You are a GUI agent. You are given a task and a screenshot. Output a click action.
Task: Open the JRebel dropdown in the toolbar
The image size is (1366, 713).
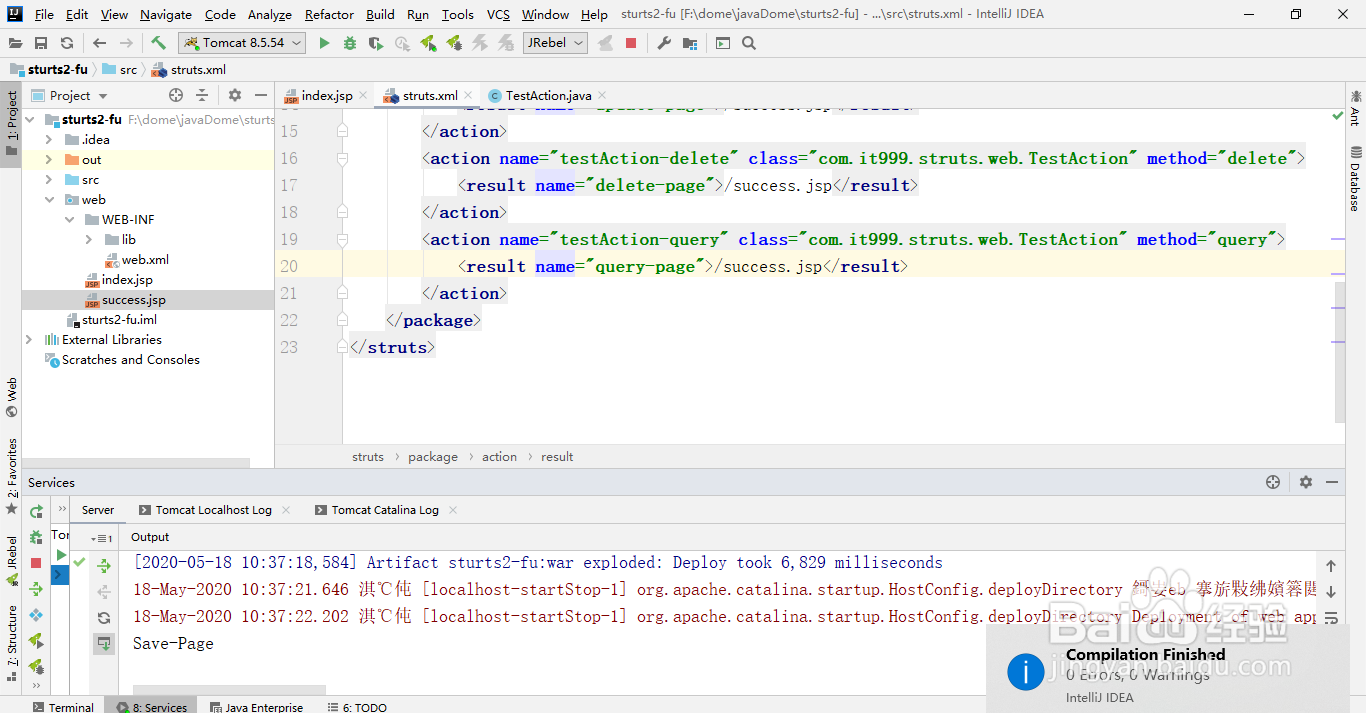[x=555, y=43]
